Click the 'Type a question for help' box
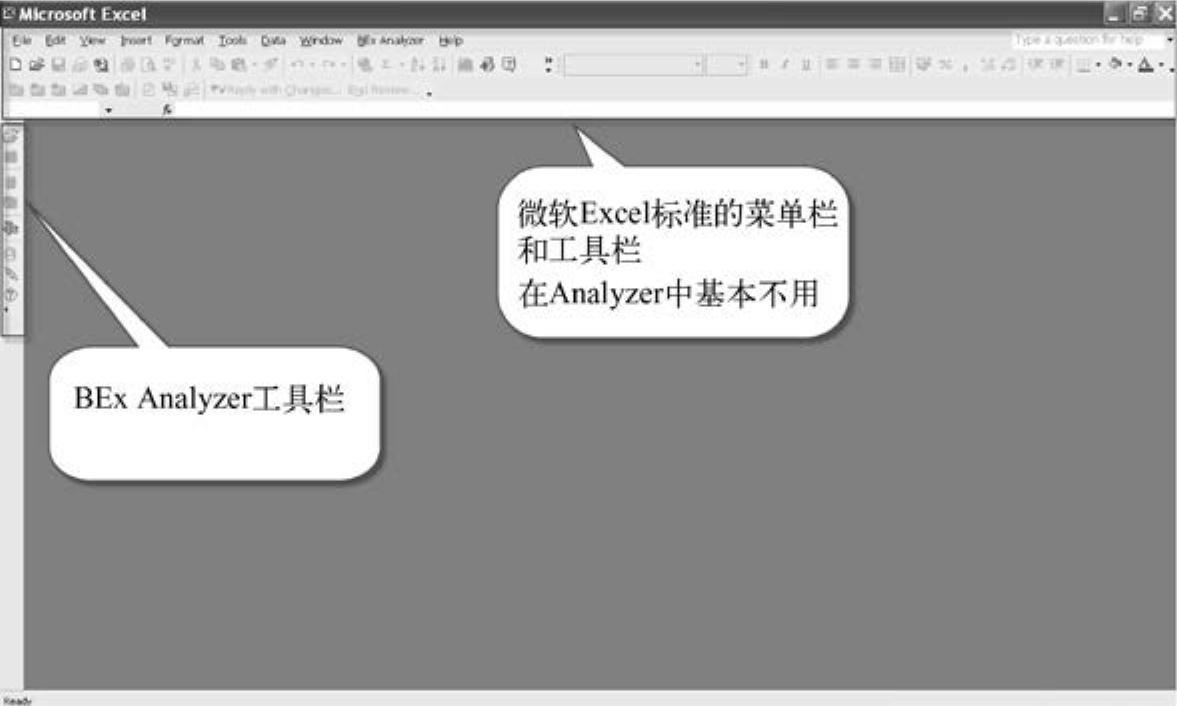 [1086, 40]
